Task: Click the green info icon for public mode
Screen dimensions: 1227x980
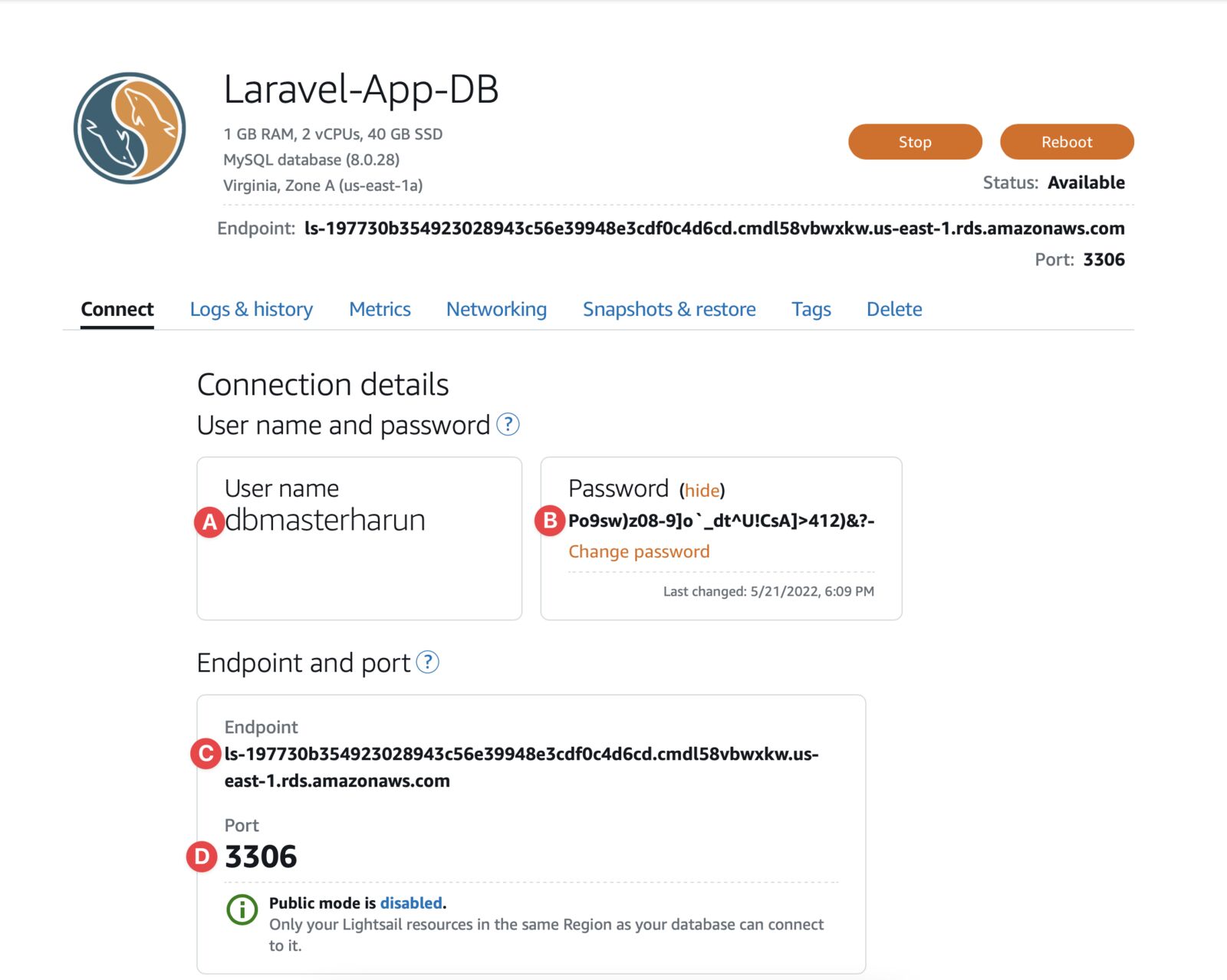Action: (x=242, y=909)
